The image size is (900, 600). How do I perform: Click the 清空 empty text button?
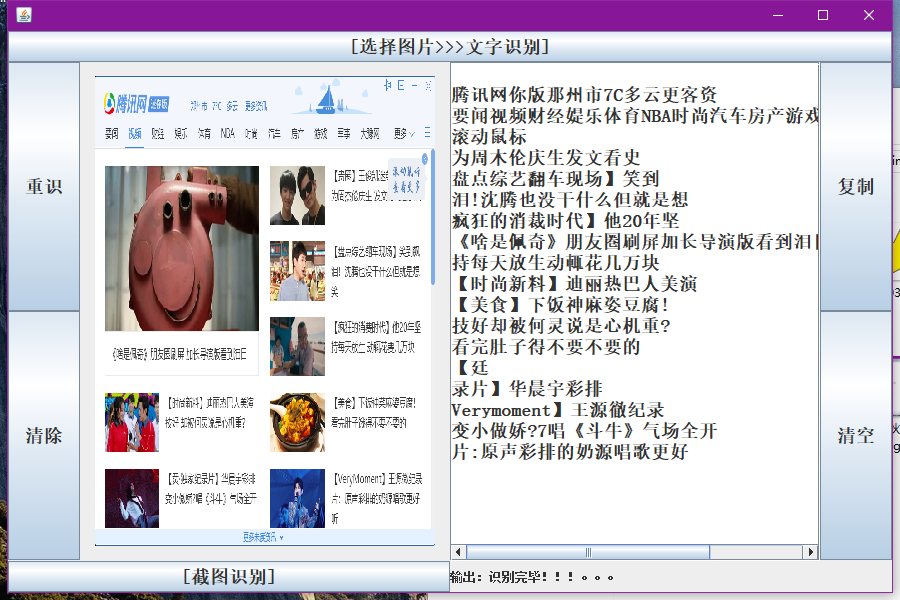click(x=855, y=435)
